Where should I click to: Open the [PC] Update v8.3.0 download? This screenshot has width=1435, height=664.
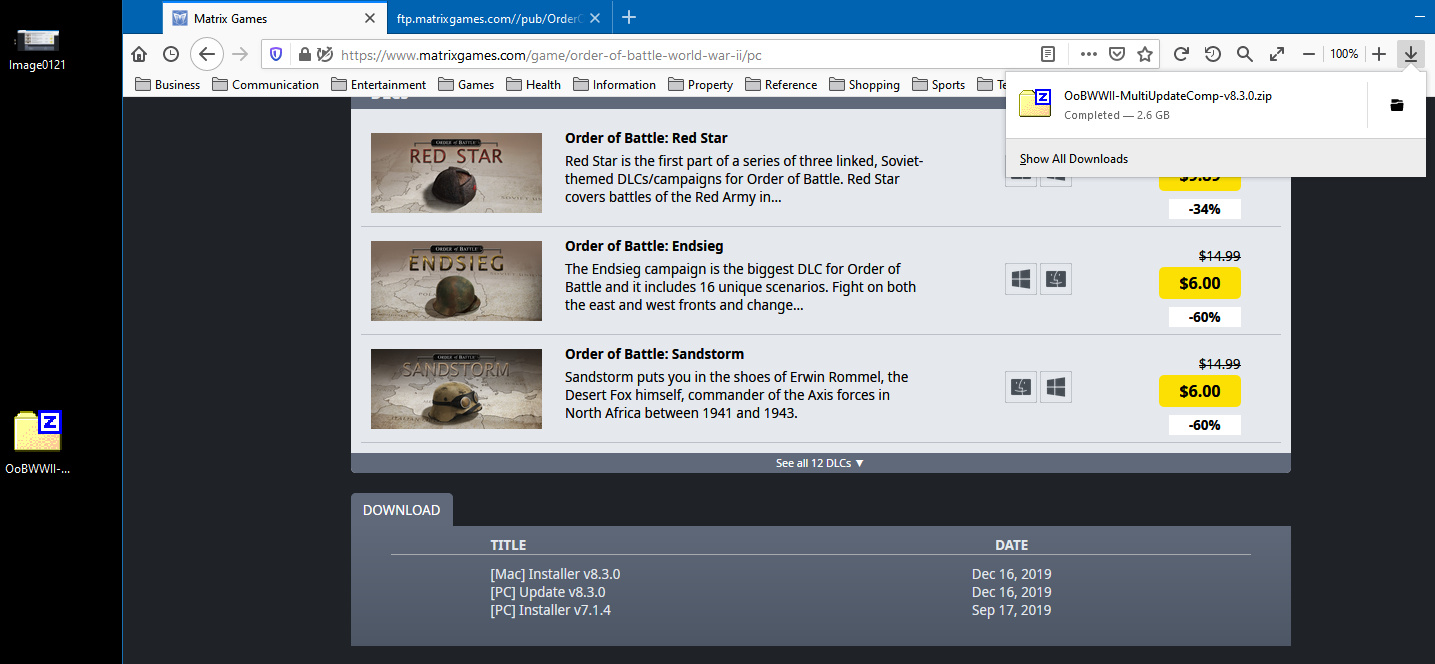[x=548, y=592]
